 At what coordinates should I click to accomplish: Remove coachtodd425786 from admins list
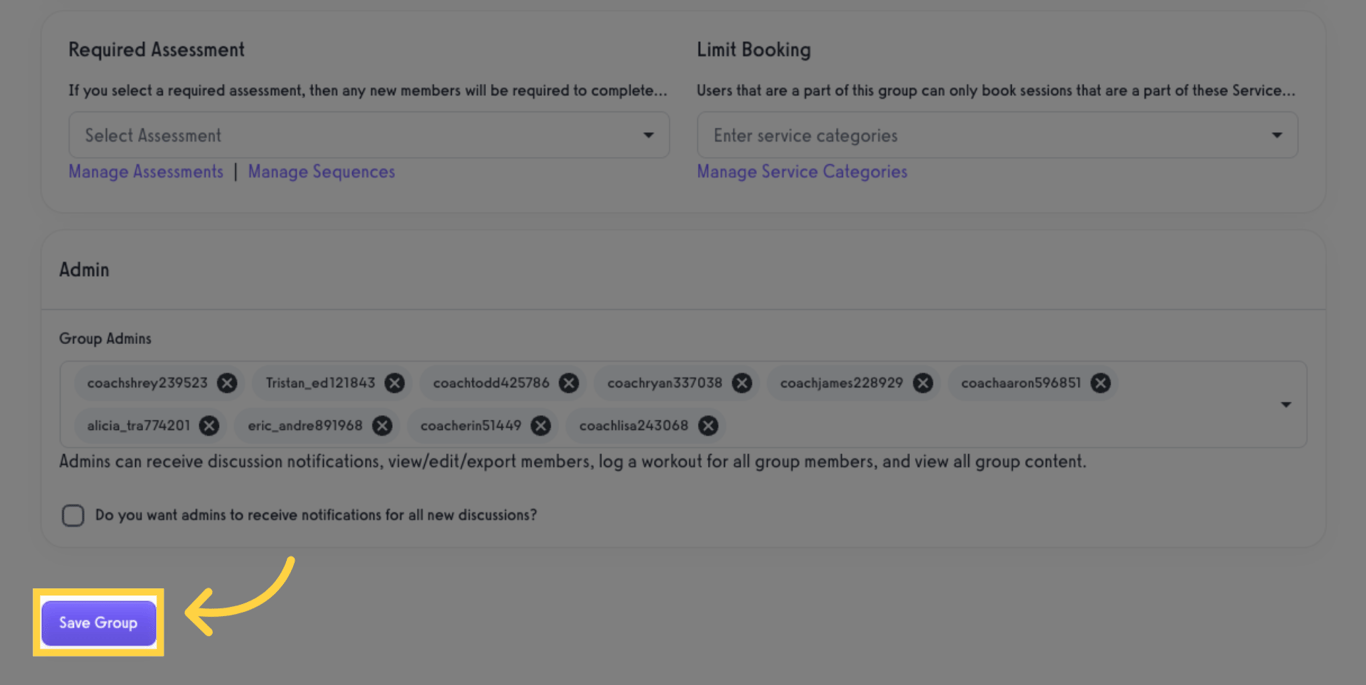click(x=568, y=382)
